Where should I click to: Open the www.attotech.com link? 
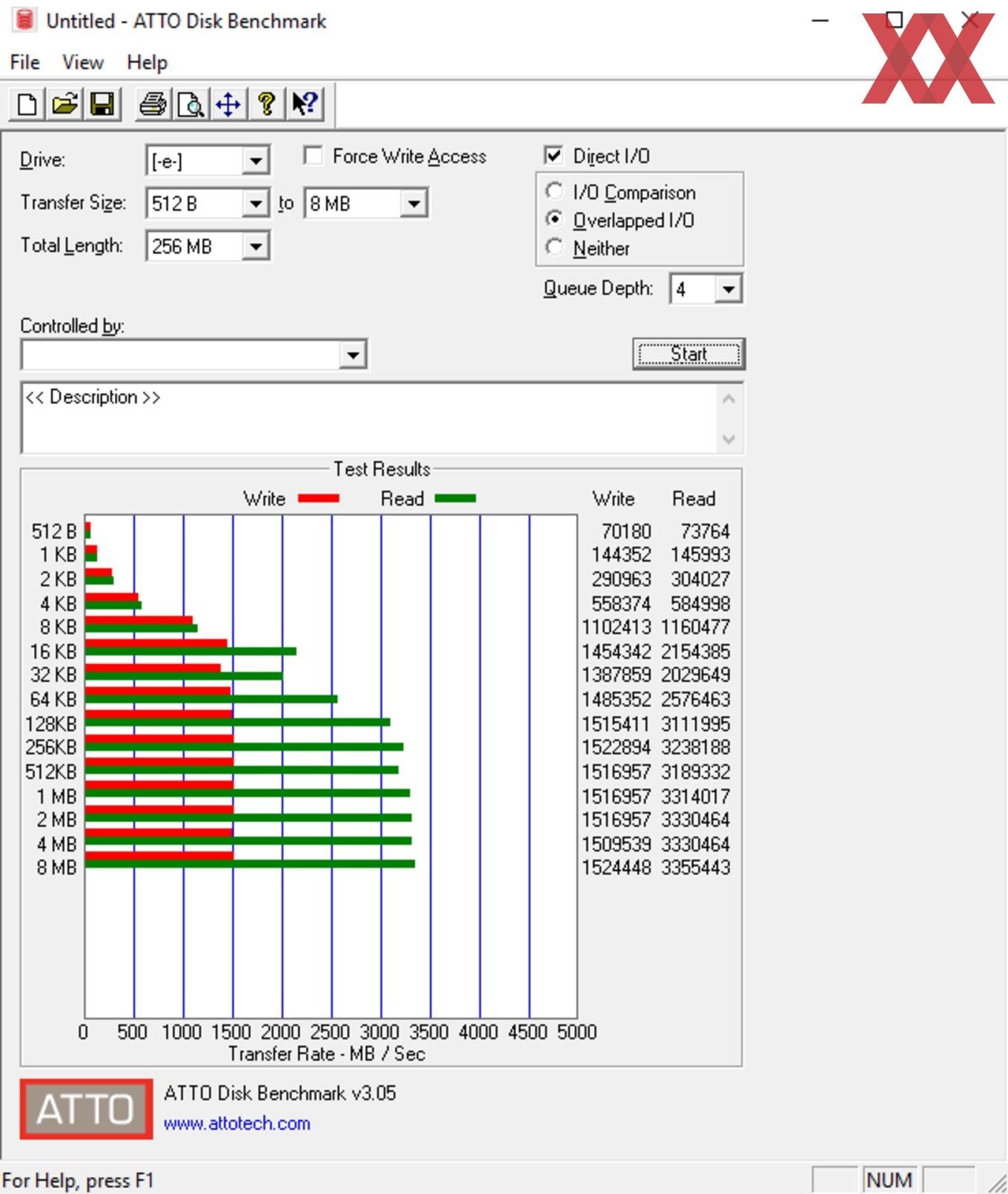236,1123
